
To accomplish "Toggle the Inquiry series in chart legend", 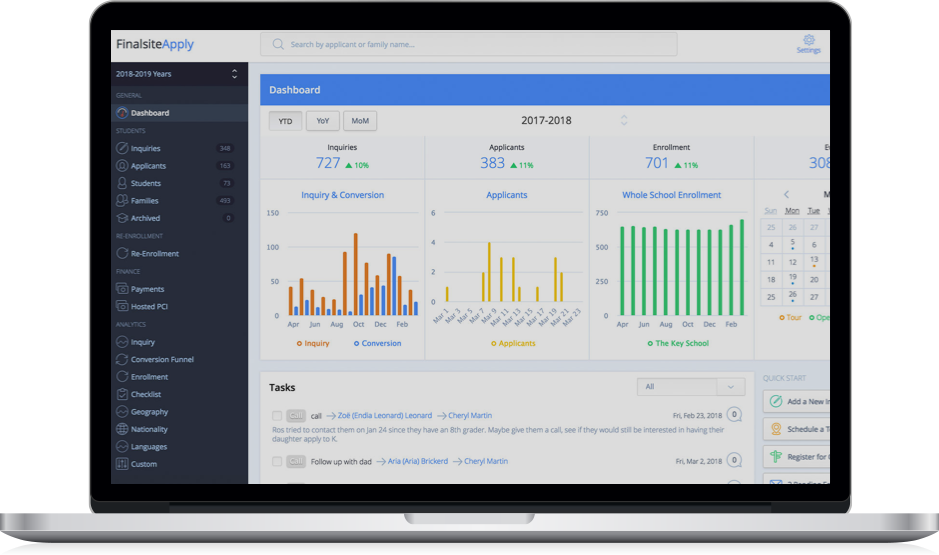I will click(x=313, y=343).
